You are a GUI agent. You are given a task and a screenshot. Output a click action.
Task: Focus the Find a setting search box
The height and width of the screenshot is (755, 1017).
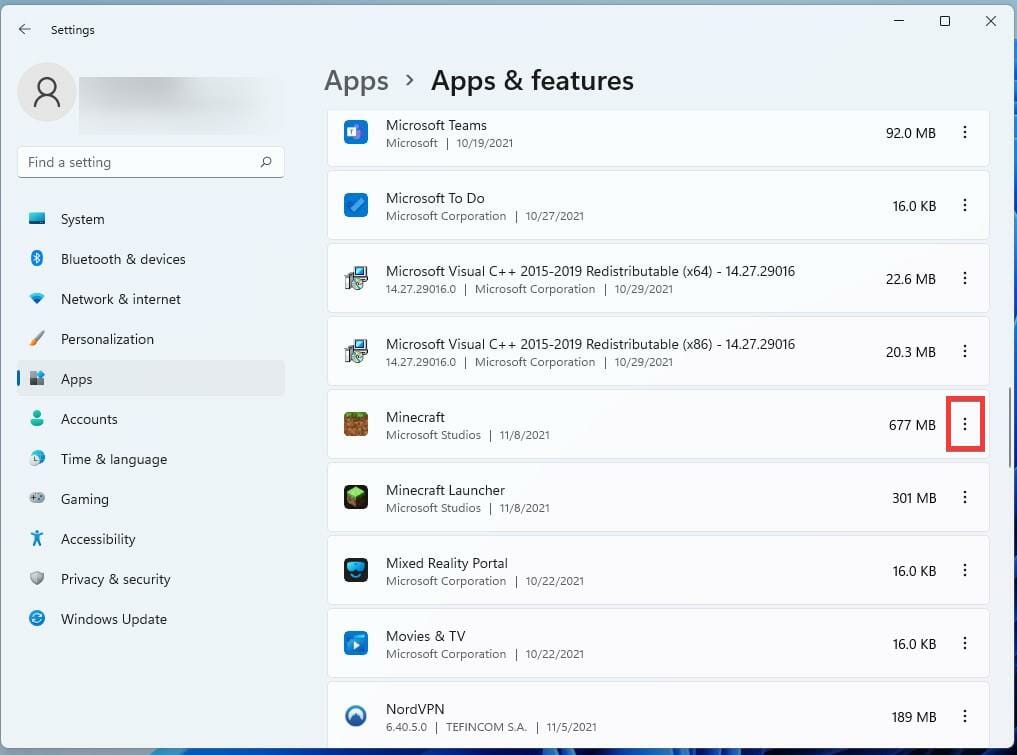click(150, 162)
